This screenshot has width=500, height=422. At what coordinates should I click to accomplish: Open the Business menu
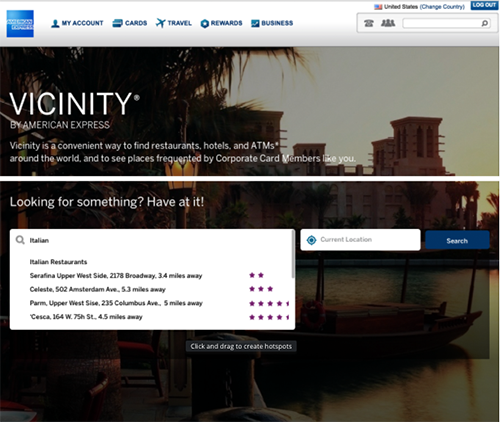(272, 23)
